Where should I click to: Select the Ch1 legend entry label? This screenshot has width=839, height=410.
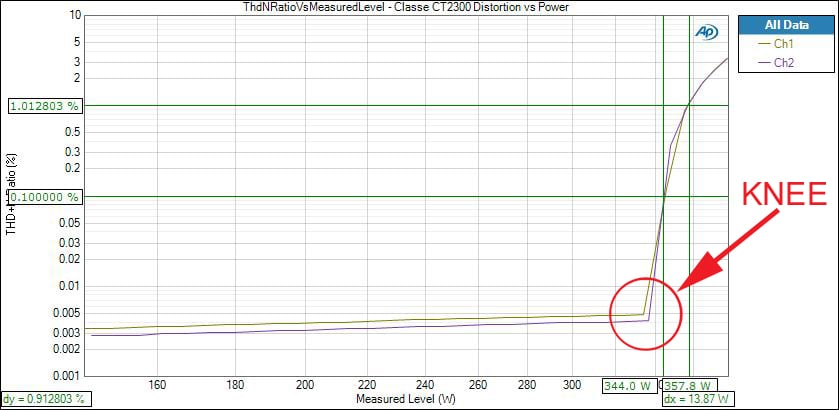point(784,45)
